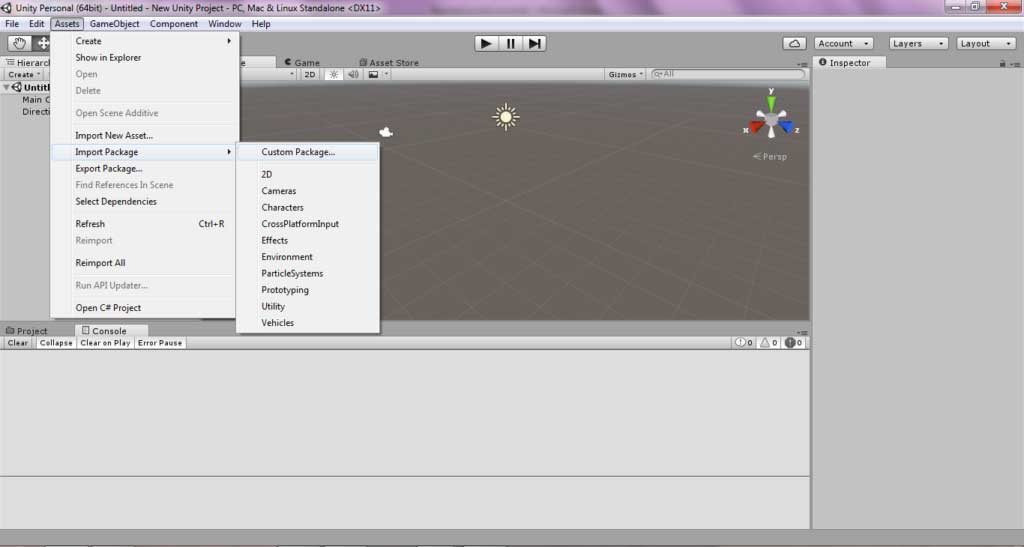This screenshot has width=1024, height=547.
Task: Toggle scene lighting sun icon
Action: pos(334,74)
